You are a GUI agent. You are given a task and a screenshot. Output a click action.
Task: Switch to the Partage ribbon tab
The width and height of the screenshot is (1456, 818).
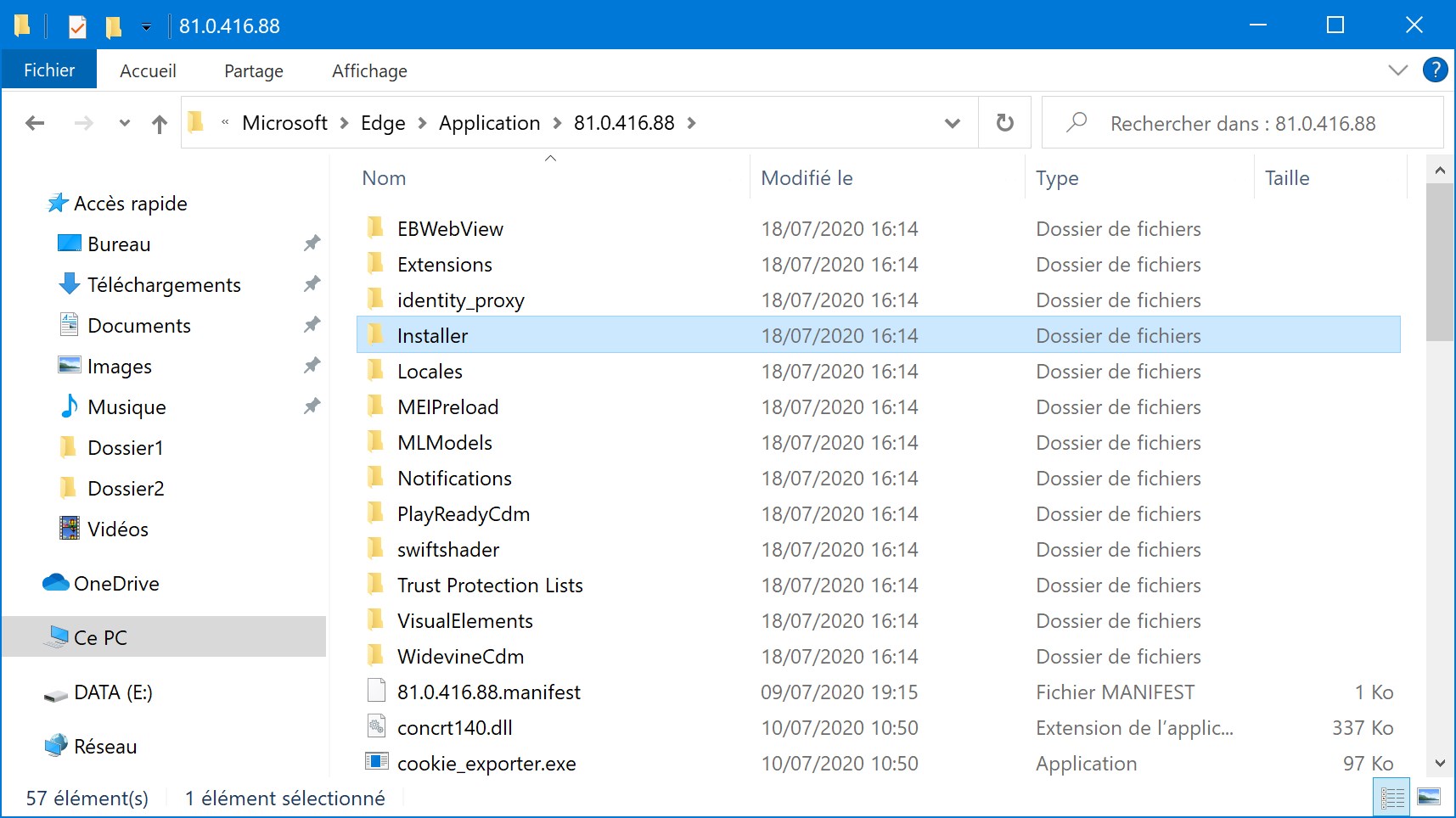[x=253, y=70]
